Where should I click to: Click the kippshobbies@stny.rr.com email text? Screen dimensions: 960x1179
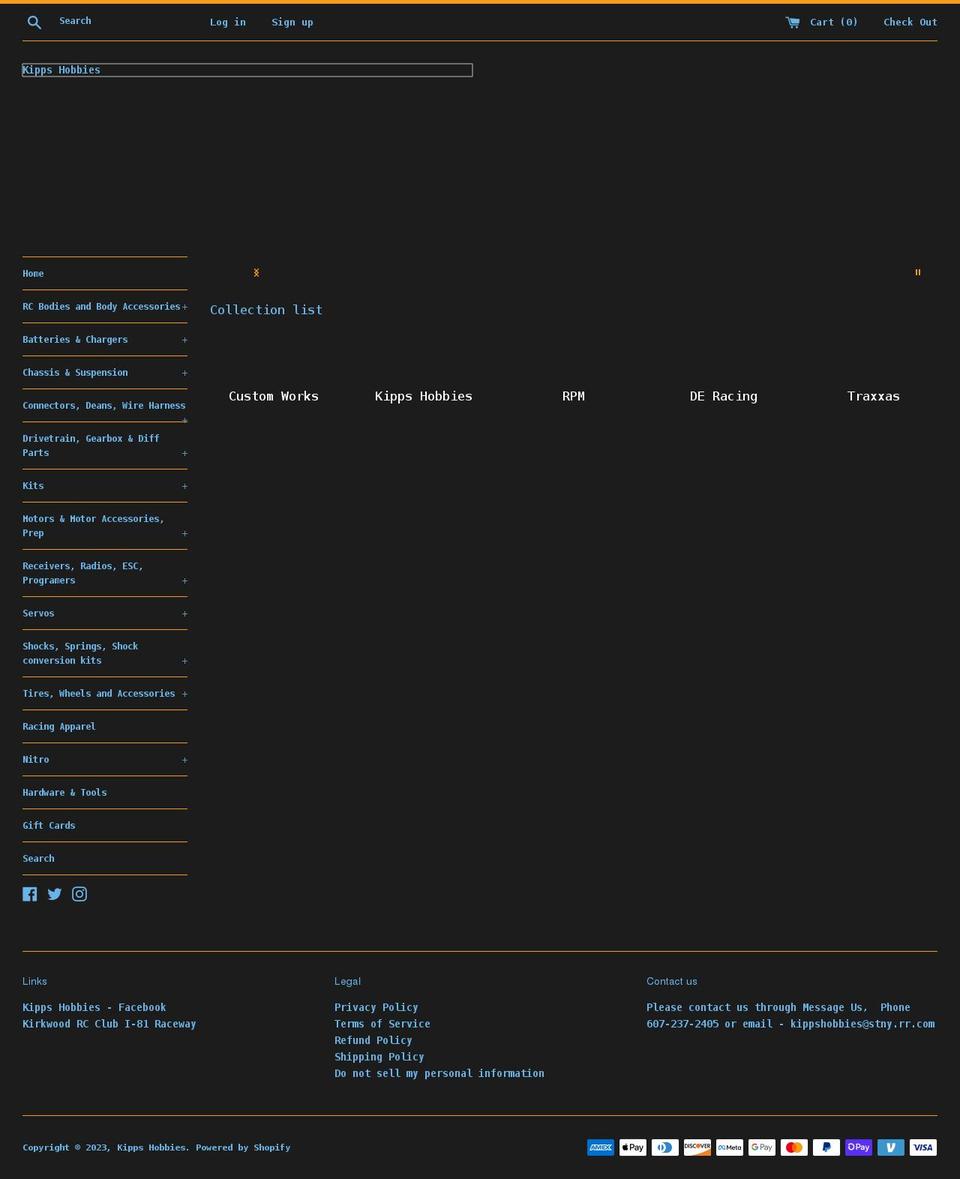[862, 1024]
